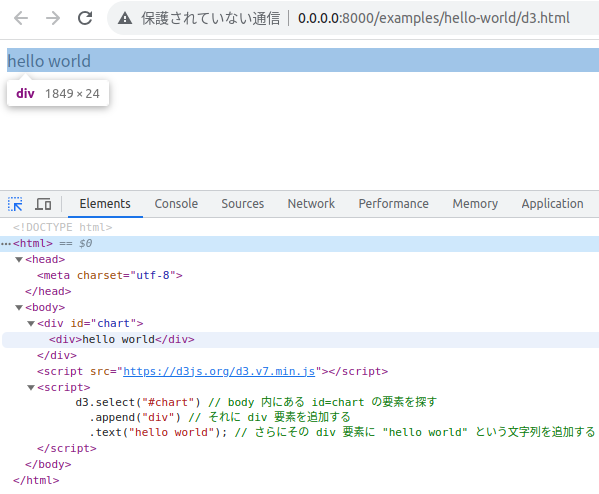The width and height of the screenshot is (599, 494).
Task: Open the Network tab
Action: [x=311, y=204]
